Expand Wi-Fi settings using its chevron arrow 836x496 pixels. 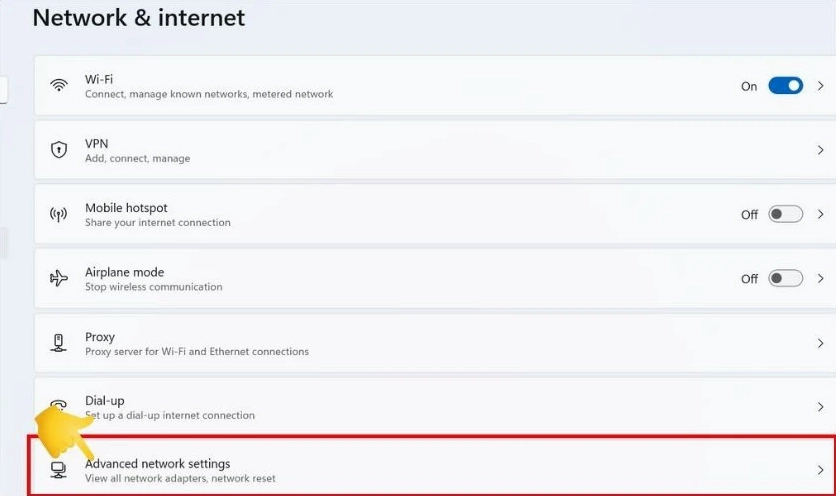[821, 86]
